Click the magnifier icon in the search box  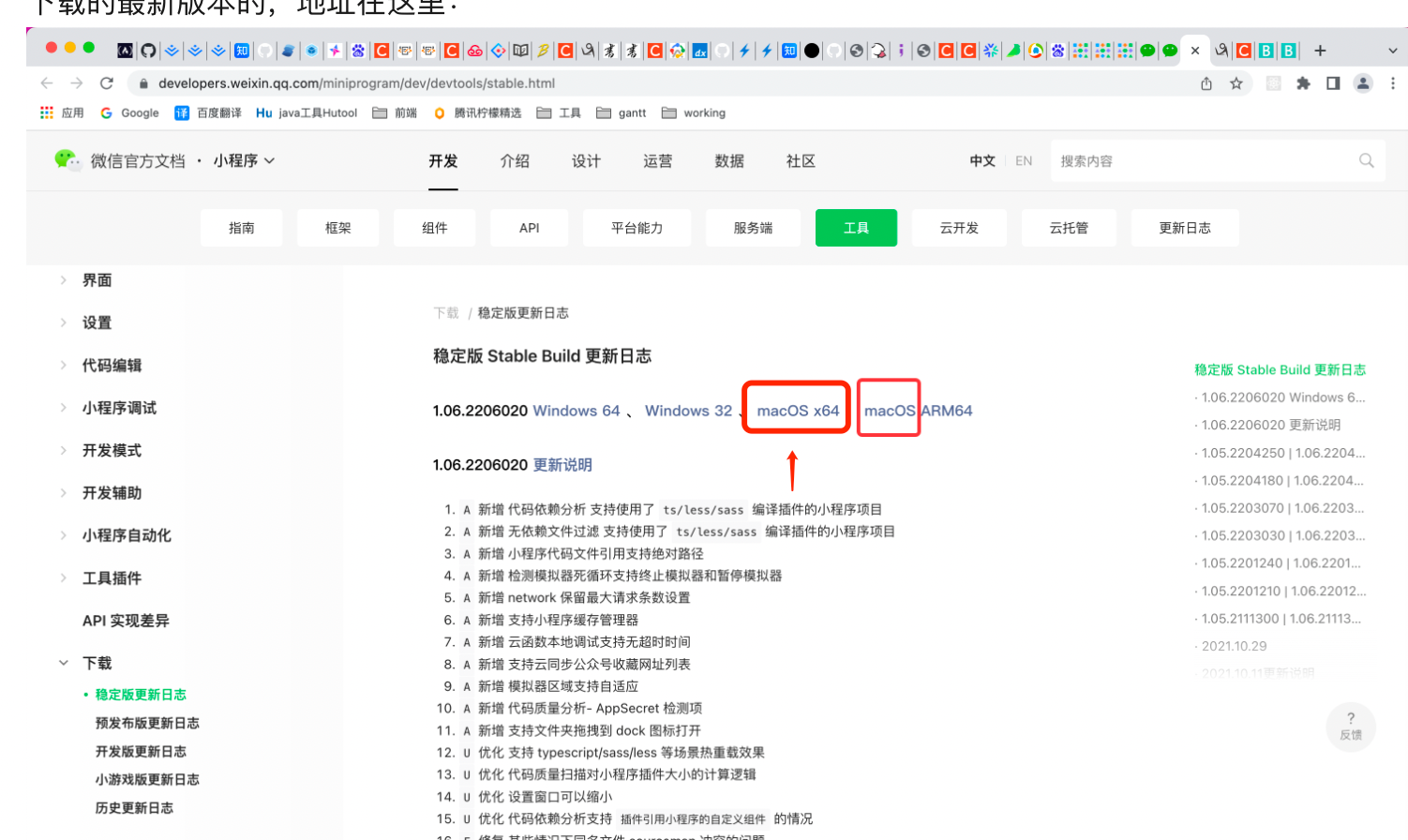coord(1367,160)
